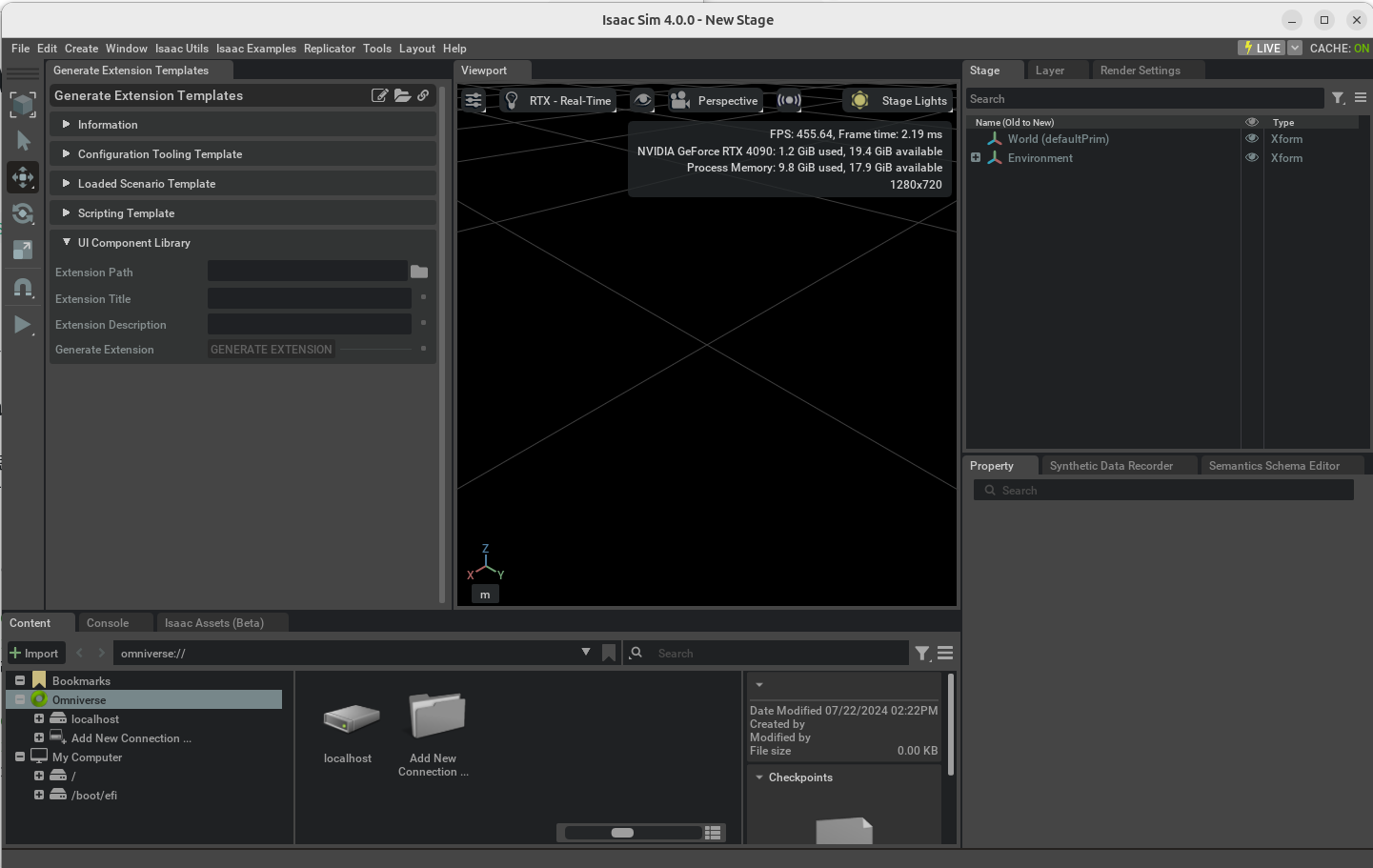Click the viewport units 'm' button
1373x868 pixels.
coord(485,595)
